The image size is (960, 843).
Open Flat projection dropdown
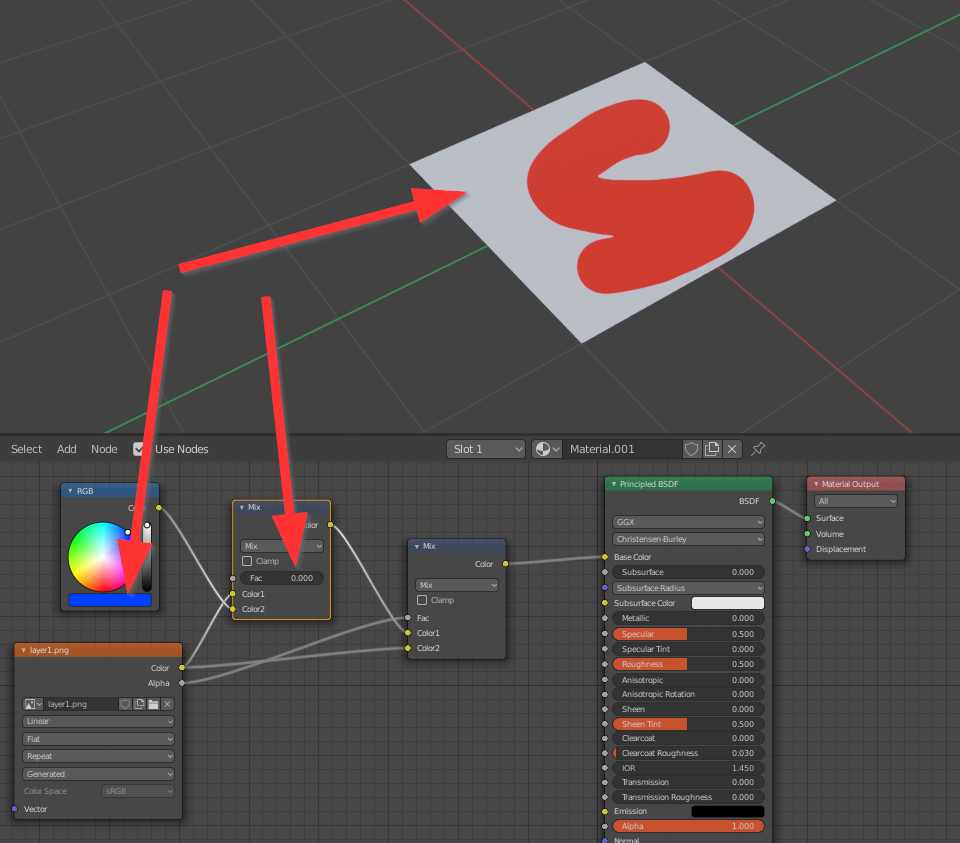click(x=99, y=739)
